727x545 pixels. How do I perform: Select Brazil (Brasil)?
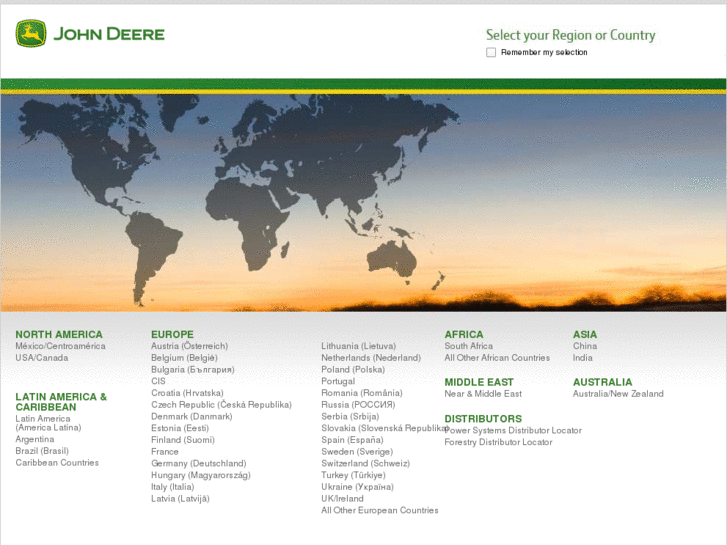(x=42, y=451)
